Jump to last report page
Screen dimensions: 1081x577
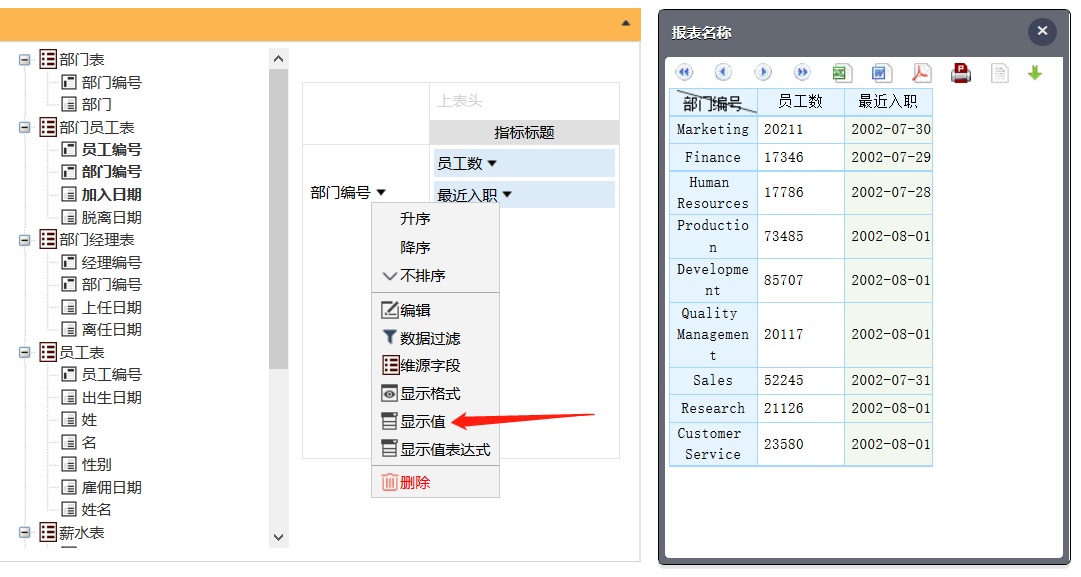tap(802, 73)
